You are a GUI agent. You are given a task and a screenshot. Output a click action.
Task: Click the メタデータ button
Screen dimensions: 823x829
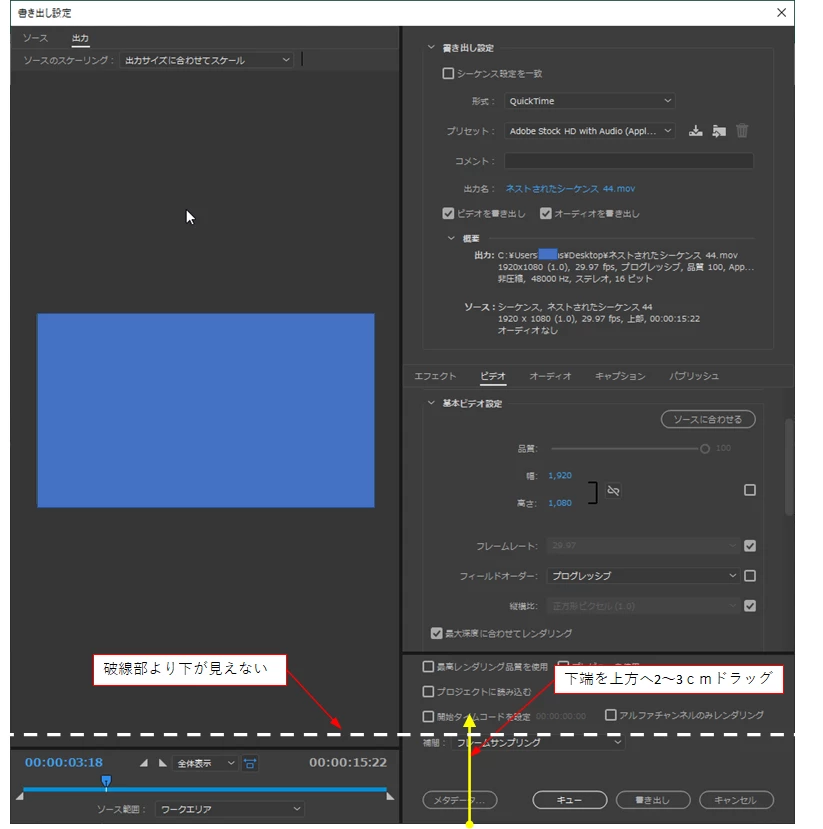point(460,800)
